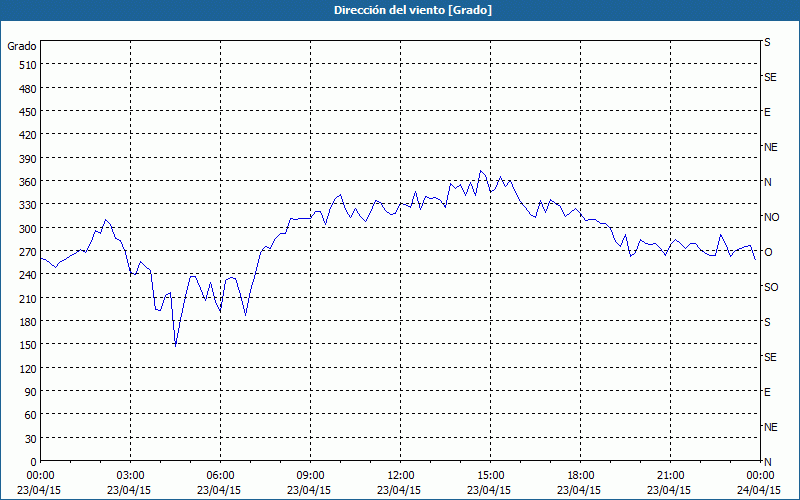Select the 23/04/15 date beneath 03:00
This screenshot has width=800, height=500.
(129, 490)
